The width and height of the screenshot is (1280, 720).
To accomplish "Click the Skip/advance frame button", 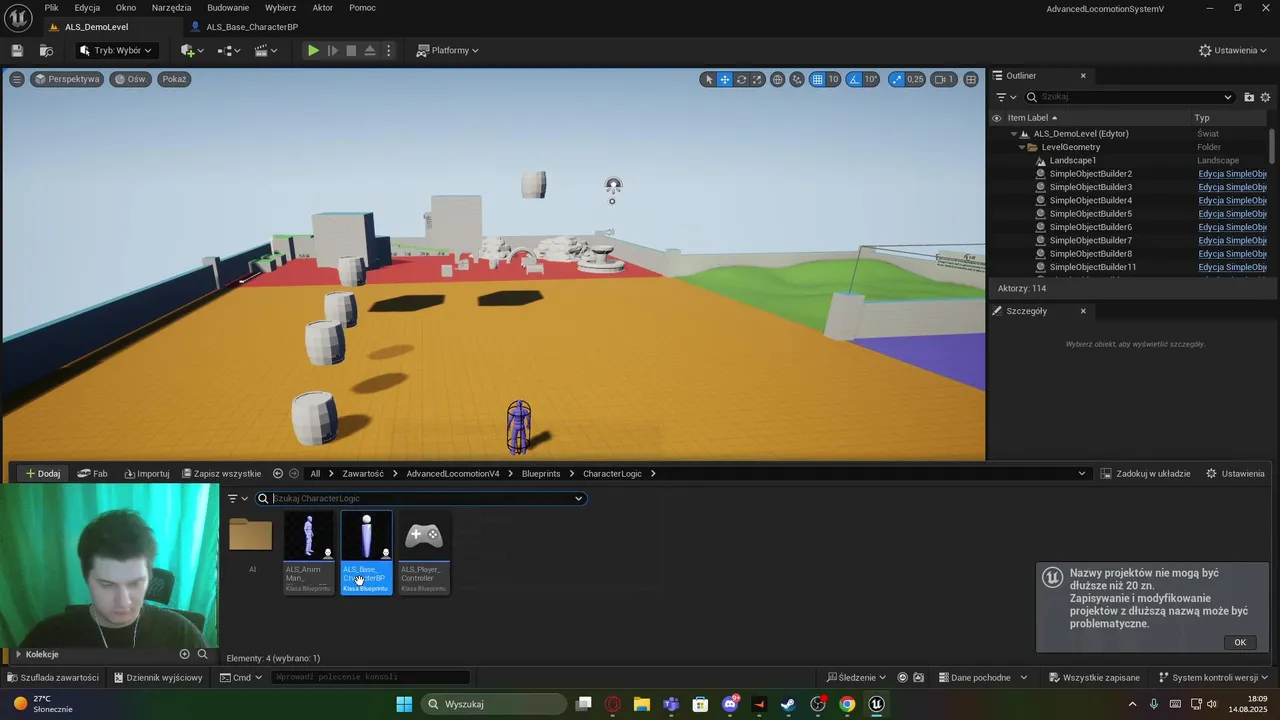I will coord(333,50).
